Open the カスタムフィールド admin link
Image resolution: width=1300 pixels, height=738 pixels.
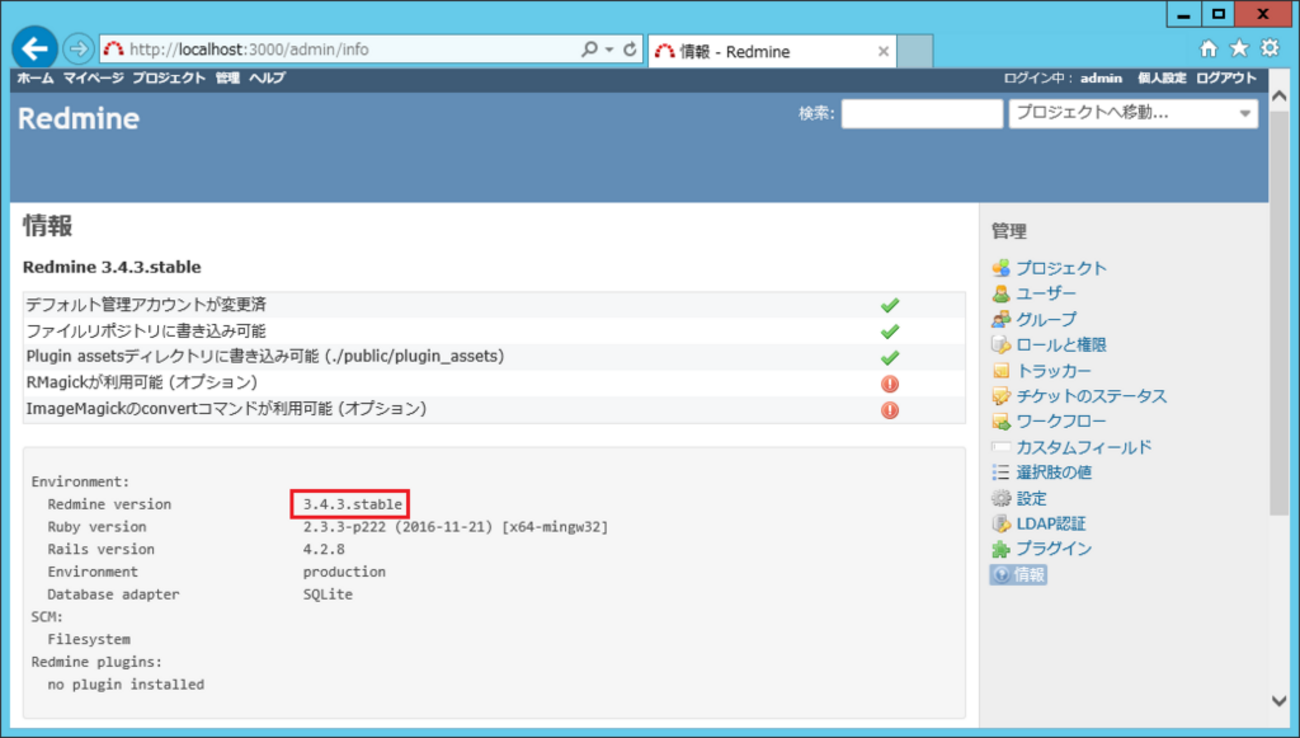pyautogui.click(x=1084, y=447)
